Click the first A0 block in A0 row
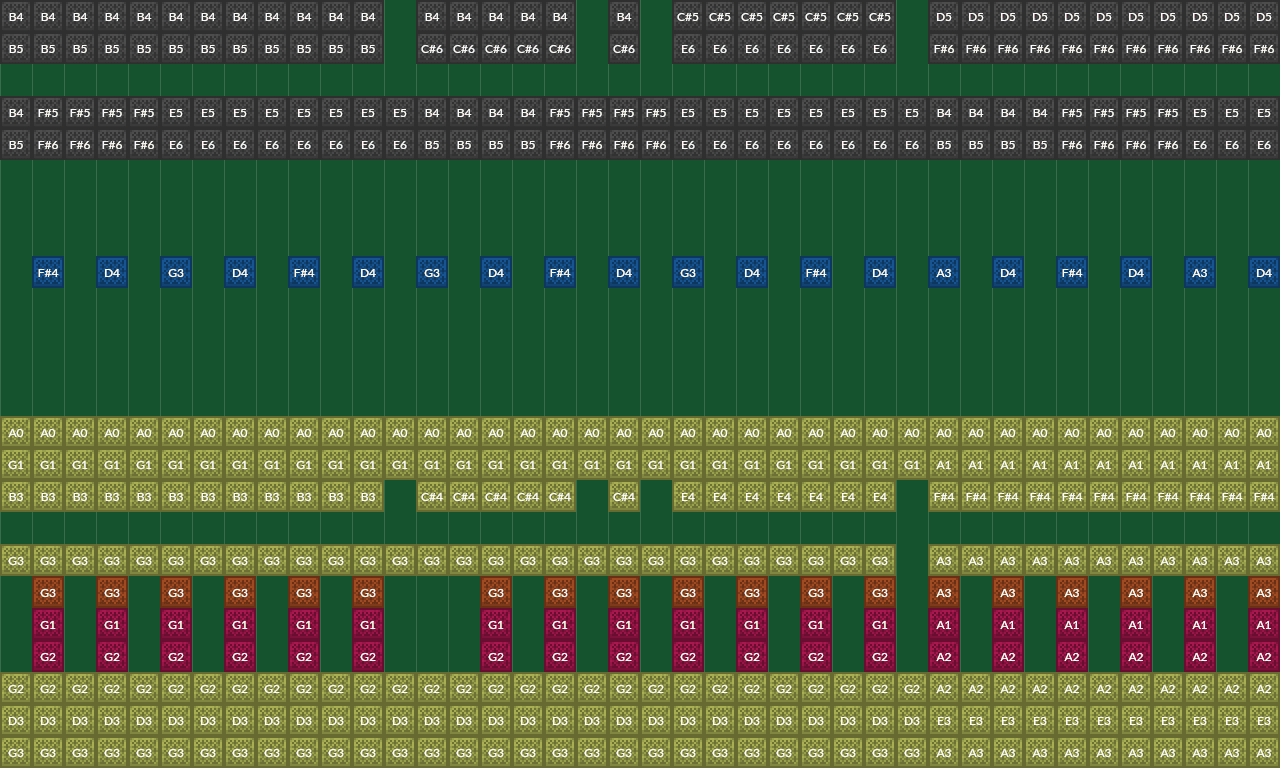 16,433
